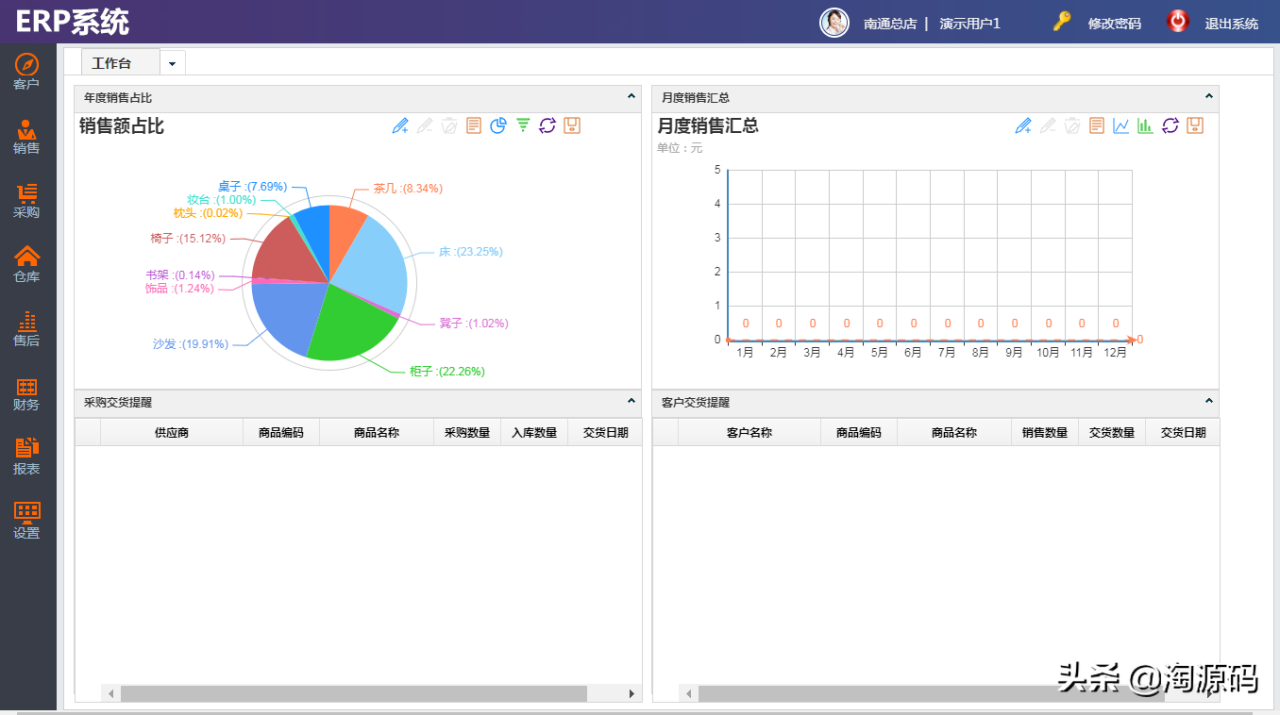Image resolution: width=1280 pixels, height=715 pixels.
Task: Click the 桌子 :(7.69%) pie label
Action: (x=253, y=186)
